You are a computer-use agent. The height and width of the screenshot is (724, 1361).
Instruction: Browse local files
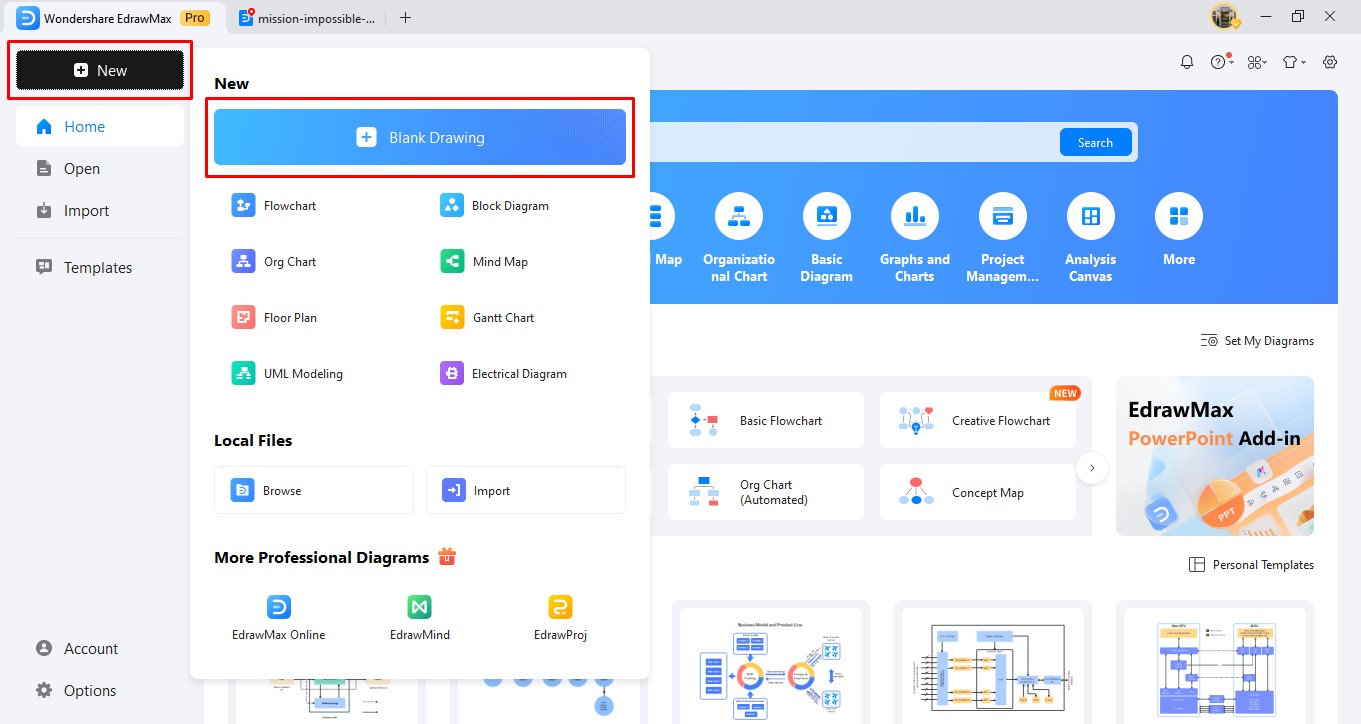tap(314, 490)
